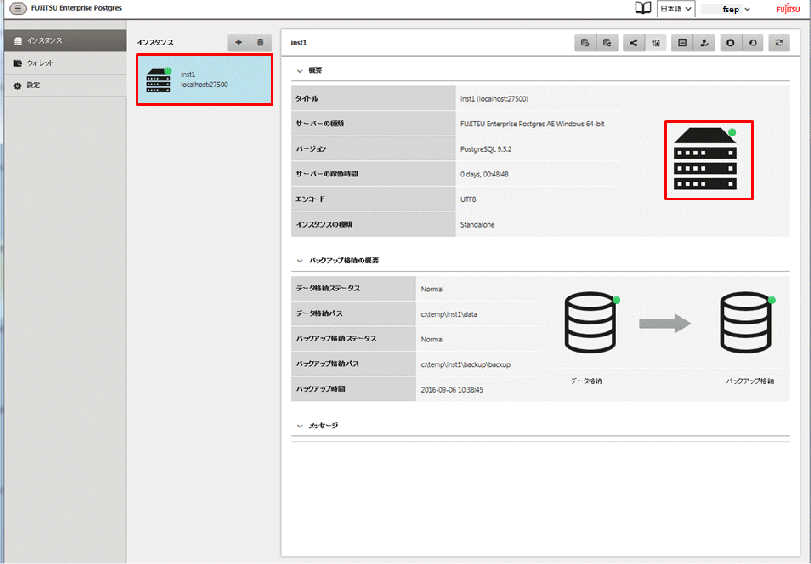Click the inst1 heading in detail panel
This screenshot has height=564, width=811.
coord(298,42)
